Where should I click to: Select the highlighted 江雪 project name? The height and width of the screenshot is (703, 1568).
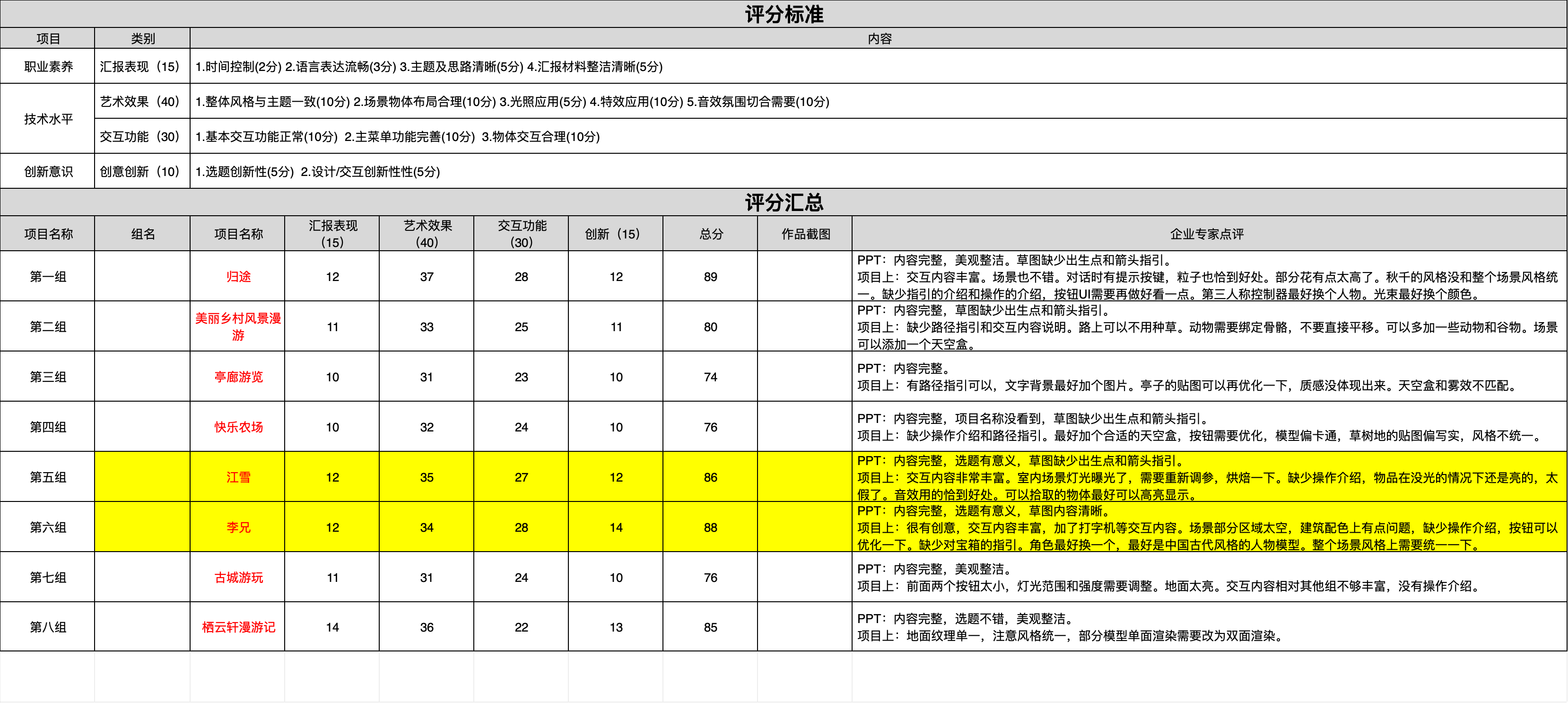(238, 477)
